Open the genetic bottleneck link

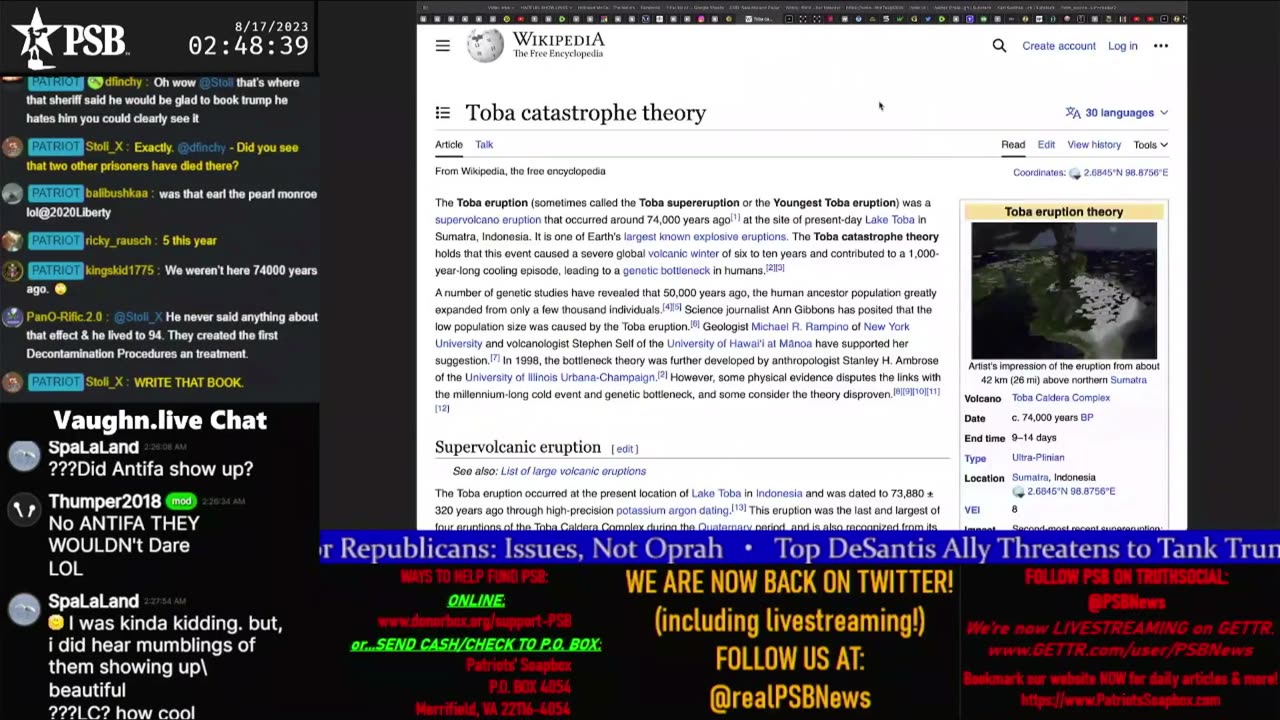point(666,271)
